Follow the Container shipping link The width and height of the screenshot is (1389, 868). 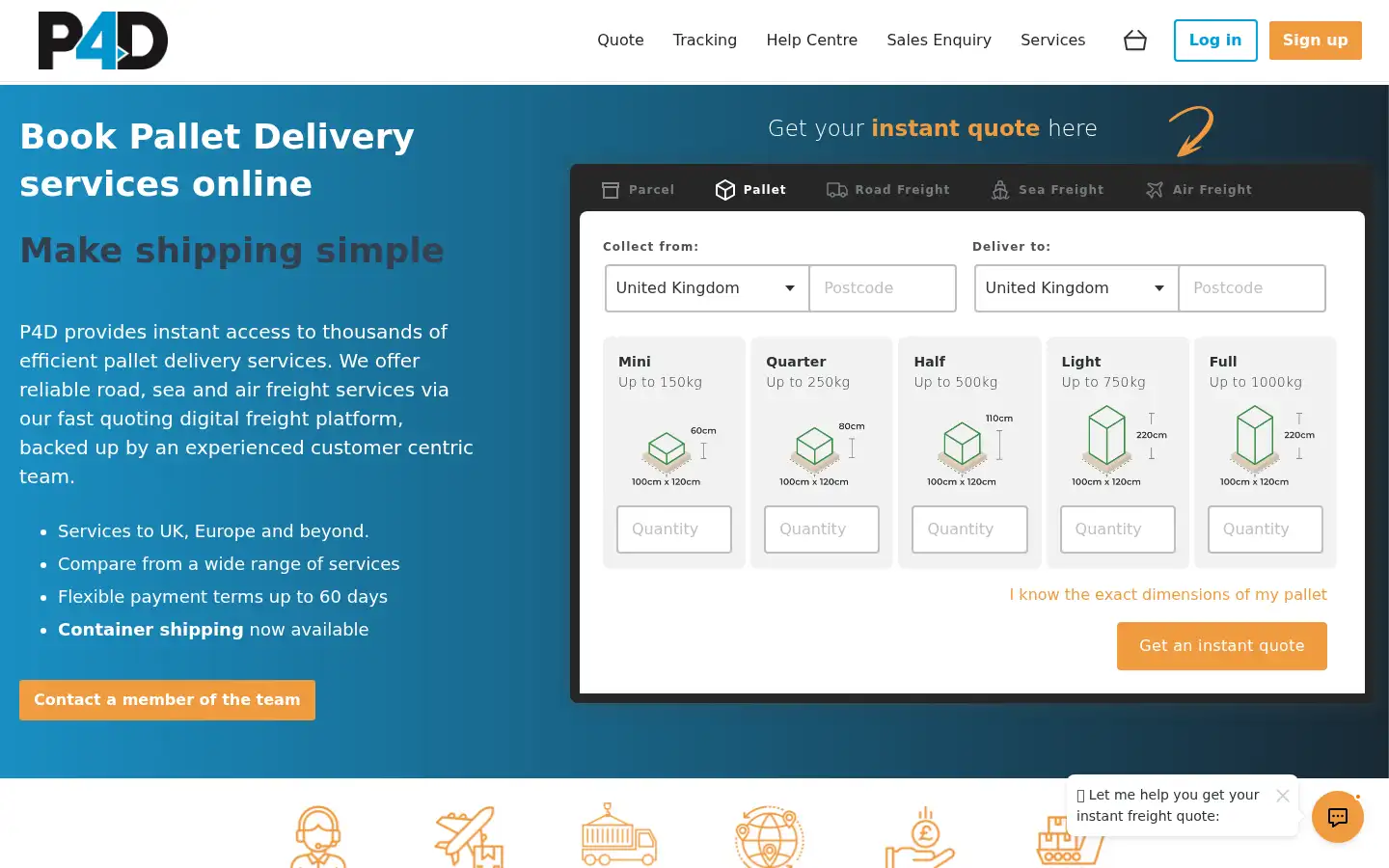[150, 630]
